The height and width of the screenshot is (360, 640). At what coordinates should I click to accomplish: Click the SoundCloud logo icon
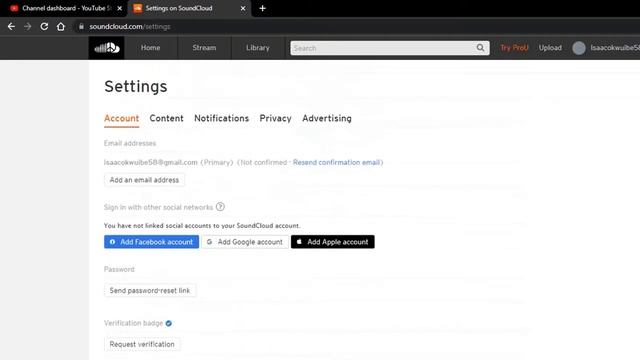tap(107, 48)
